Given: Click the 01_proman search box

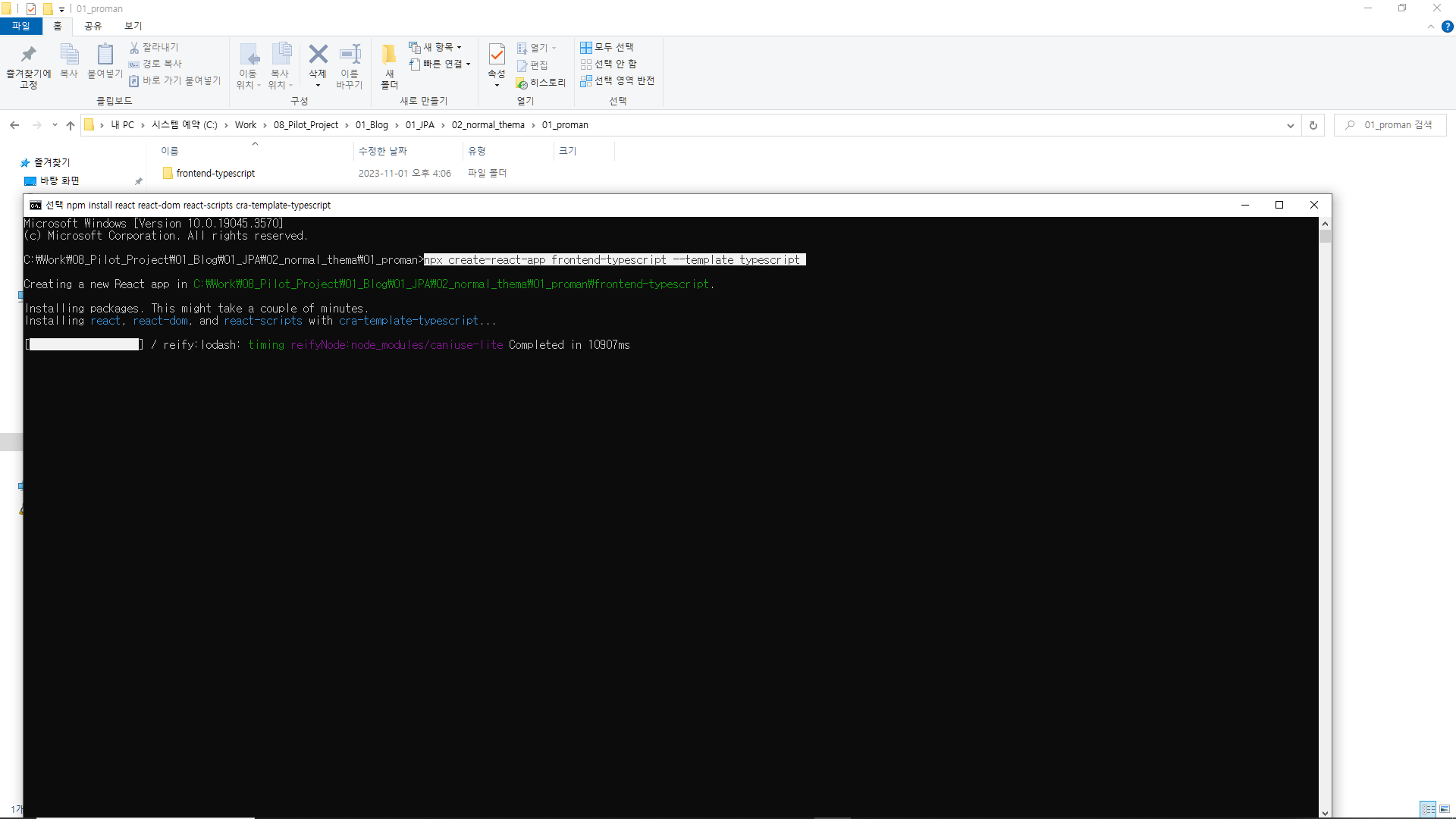Looking at the screenshot, I should pos(1397,125).
